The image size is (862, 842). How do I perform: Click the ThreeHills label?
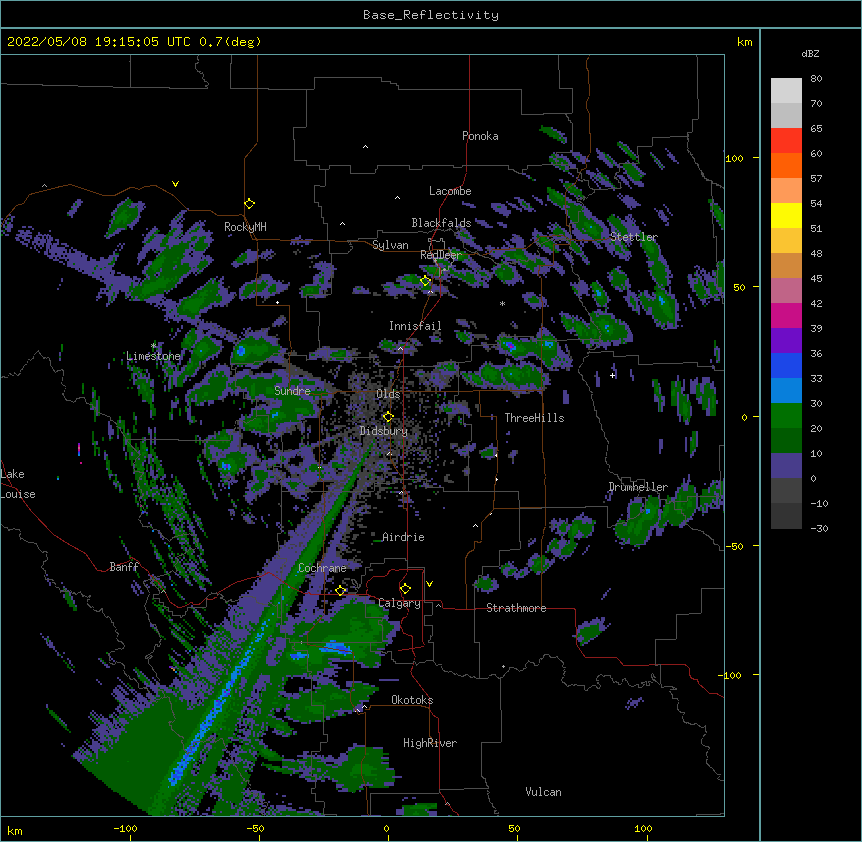534,418
